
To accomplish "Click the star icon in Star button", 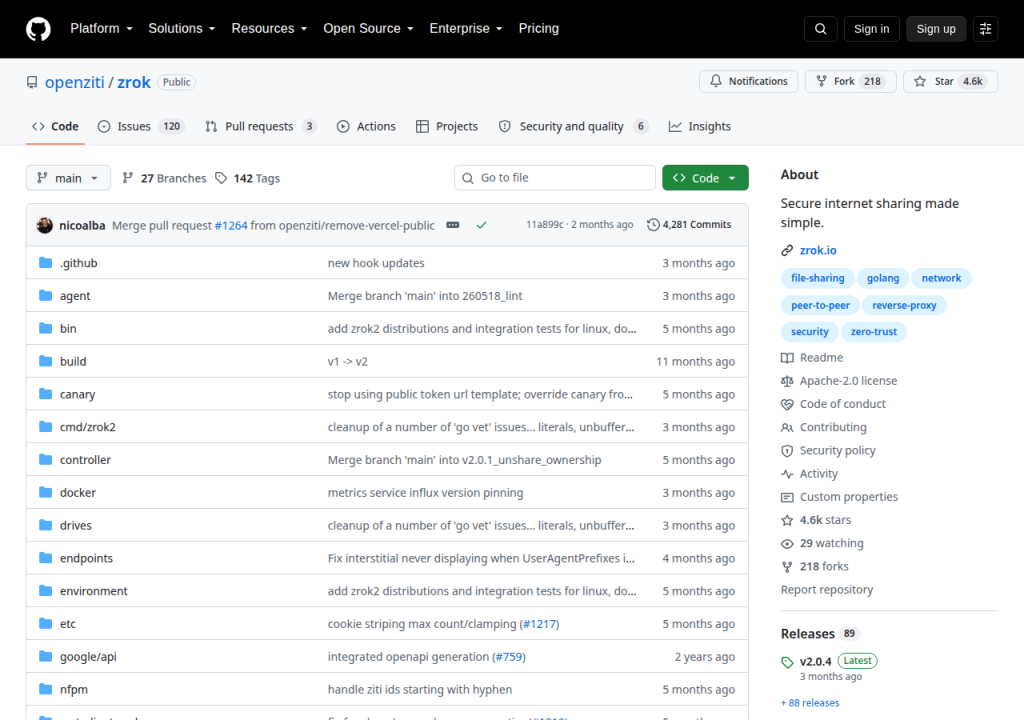I will (920, 81).
